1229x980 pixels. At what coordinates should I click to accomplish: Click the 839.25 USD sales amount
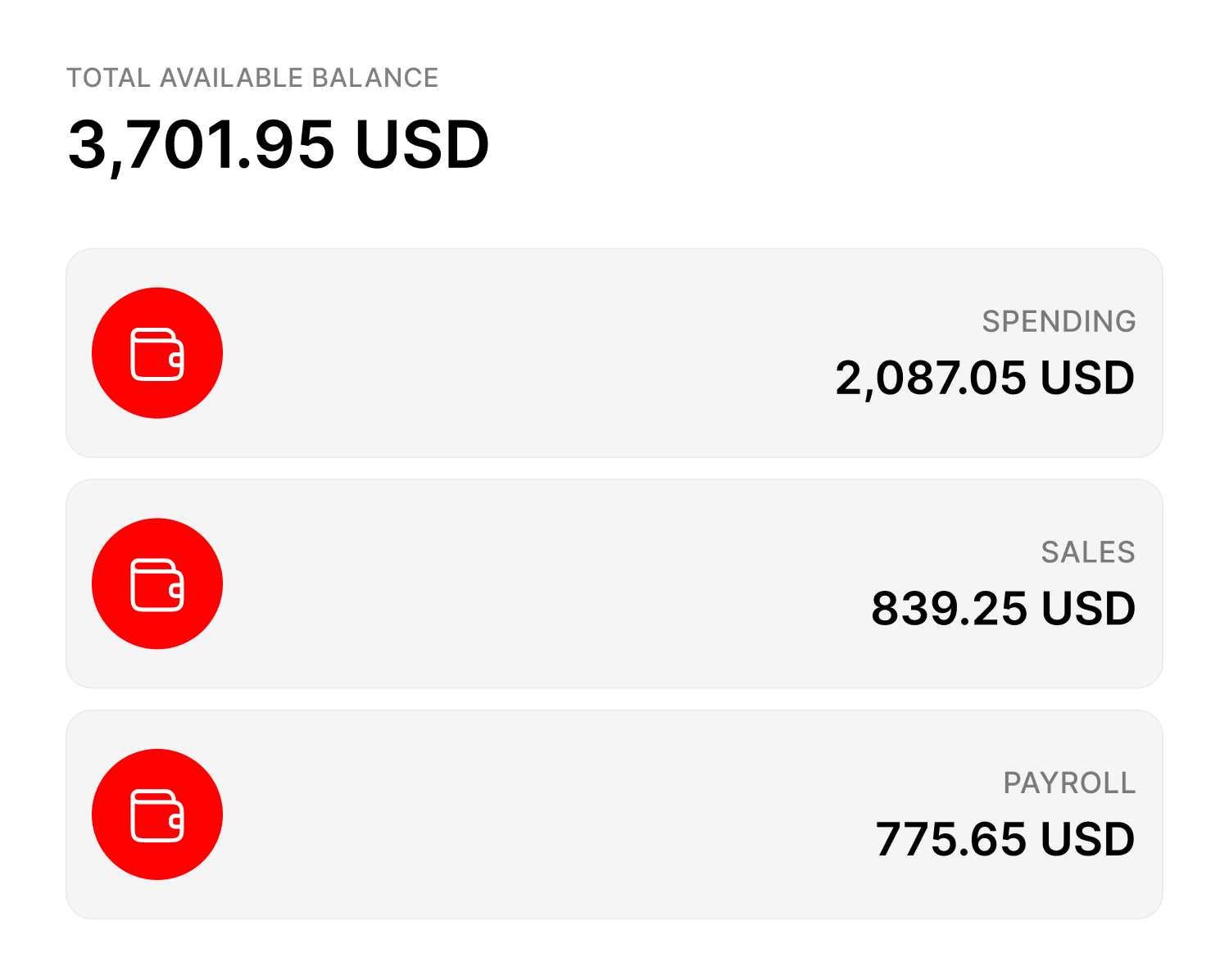pyautogui.click(x=1003, y=609)
